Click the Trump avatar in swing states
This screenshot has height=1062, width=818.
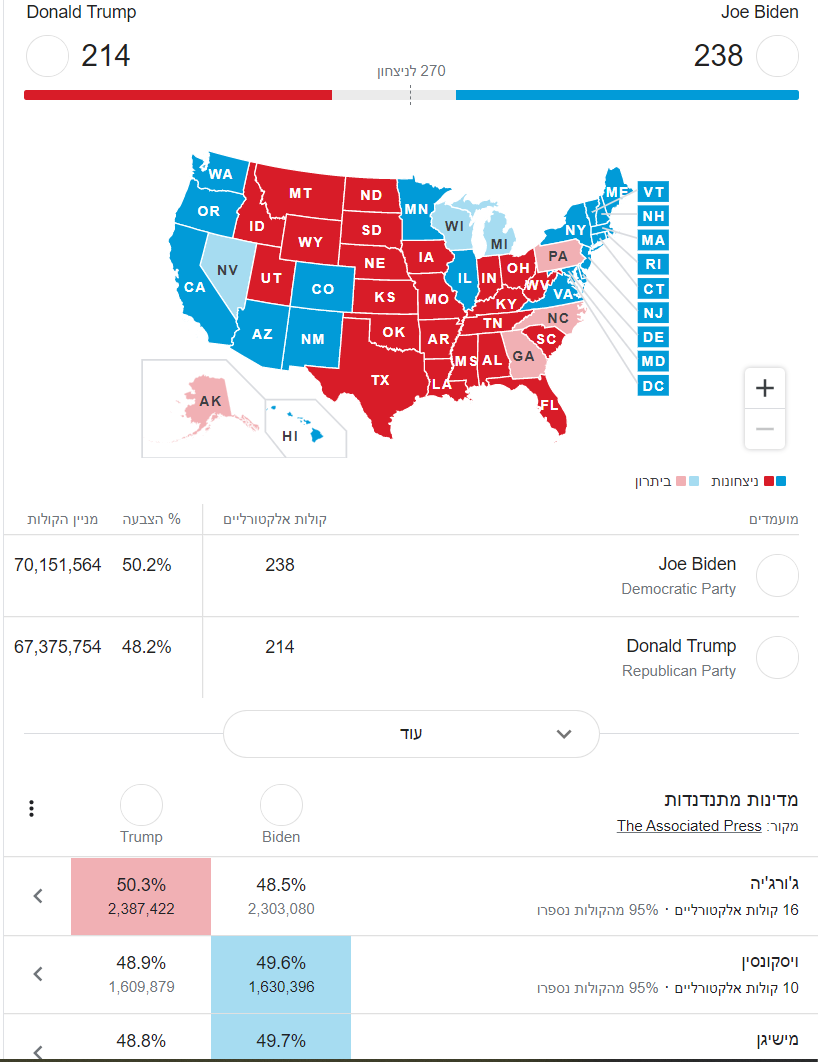[x=141, y=805]
